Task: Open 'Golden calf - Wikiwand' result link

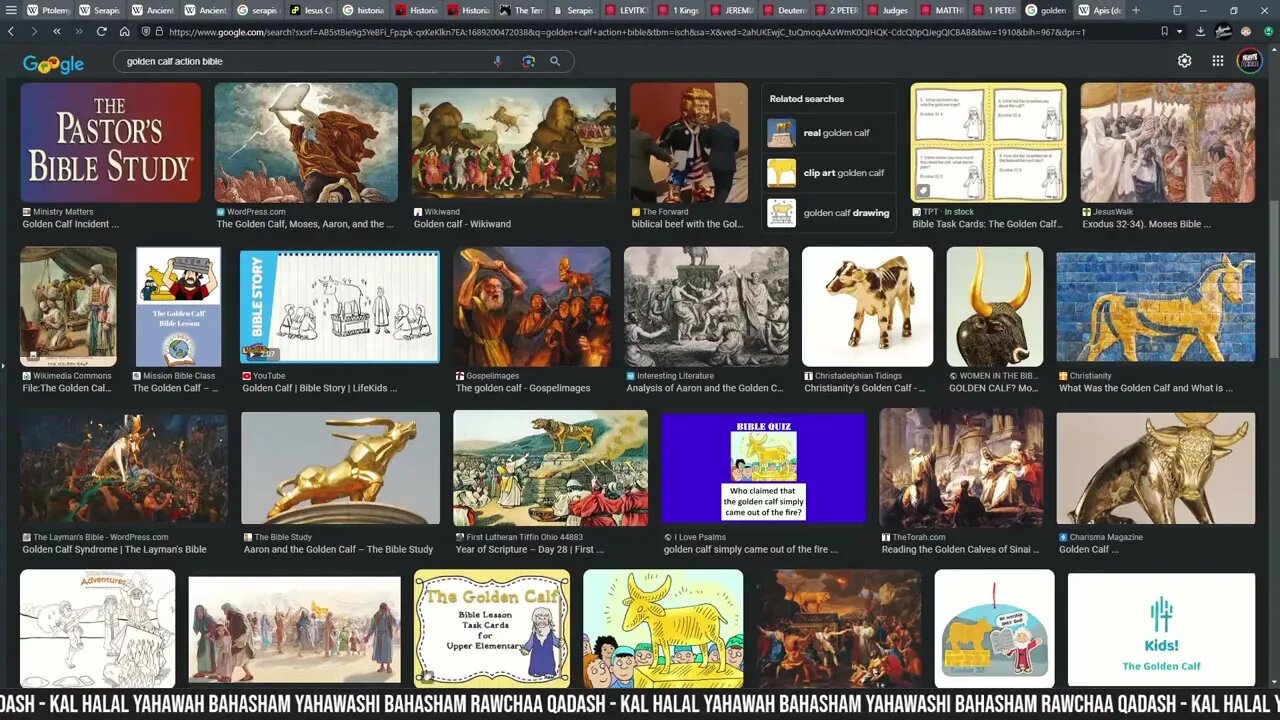Action: 462,224
